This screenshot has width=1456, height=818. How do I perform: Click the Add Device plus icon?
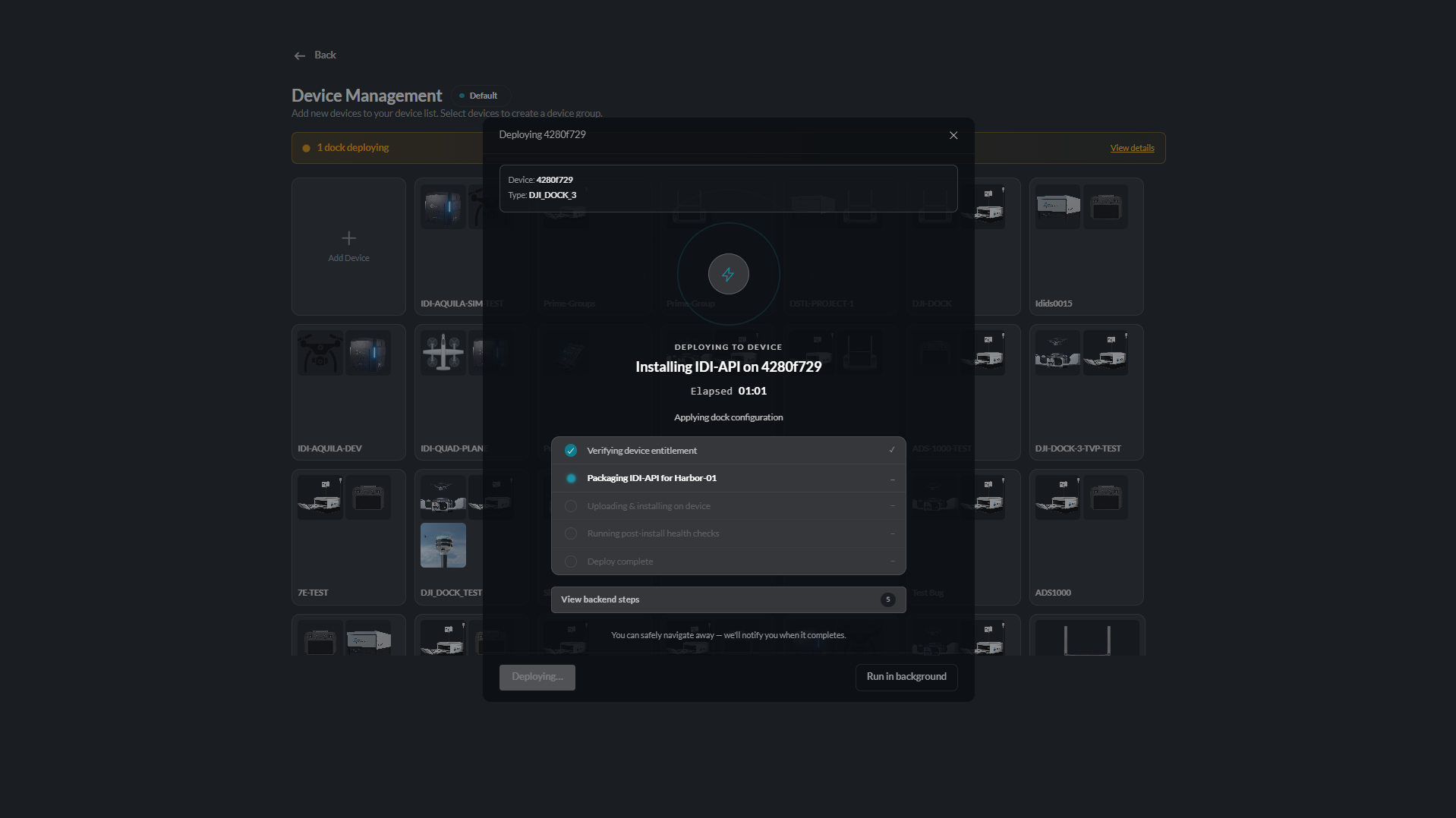(348, 238)
